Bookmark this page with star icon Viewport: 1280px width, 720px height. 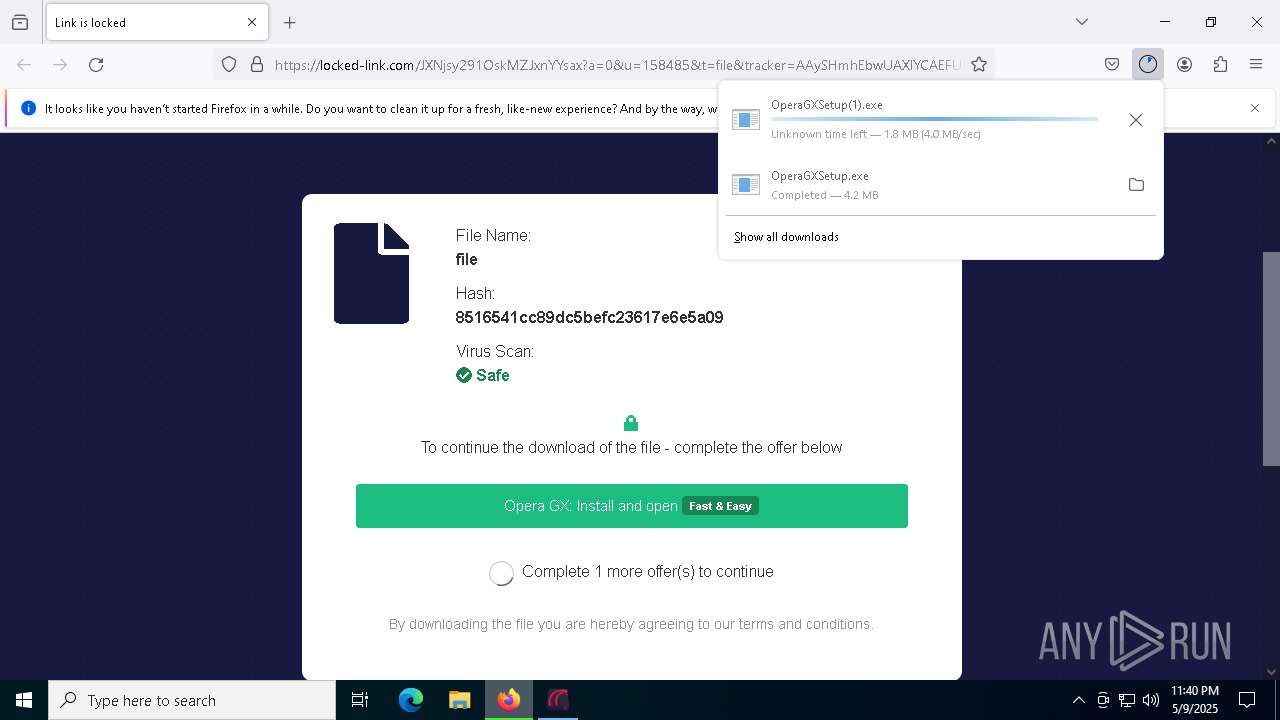click(x=979, y=65)
